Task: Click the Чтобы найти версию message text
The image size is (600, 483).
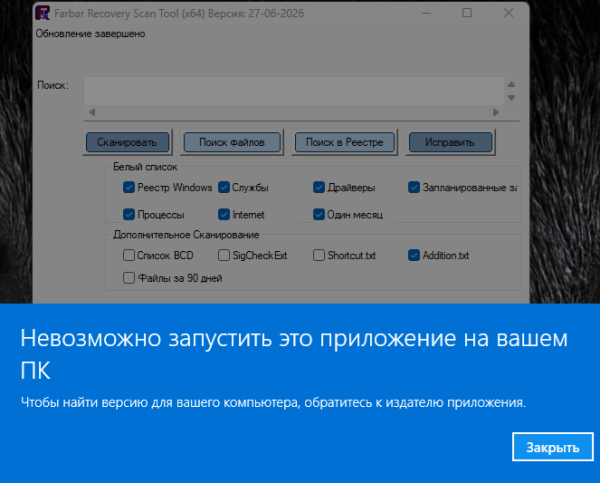Action: tap(273, 402)
